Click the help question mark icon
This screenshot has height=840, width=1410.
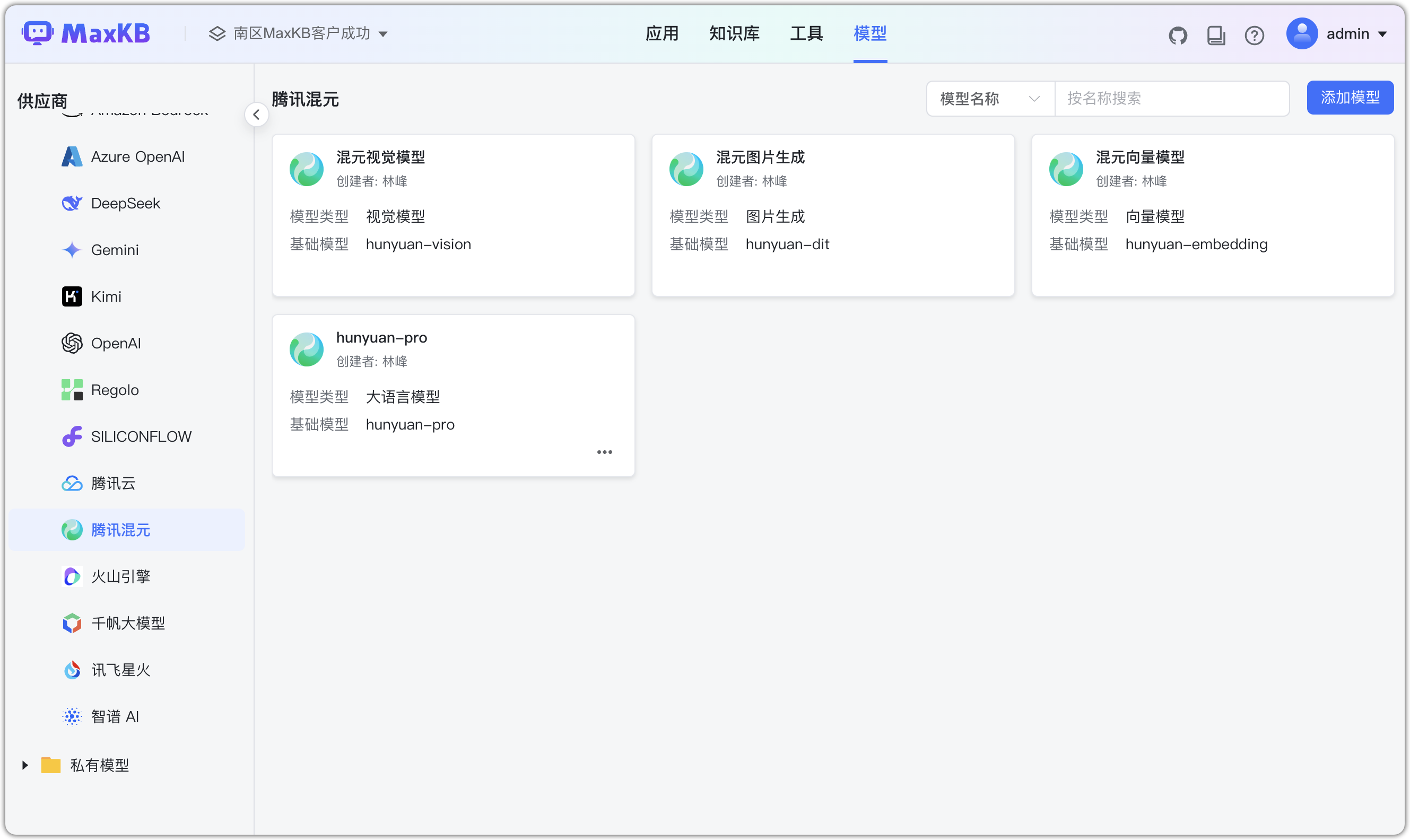pyautogui.click(x=1254, y=35)
